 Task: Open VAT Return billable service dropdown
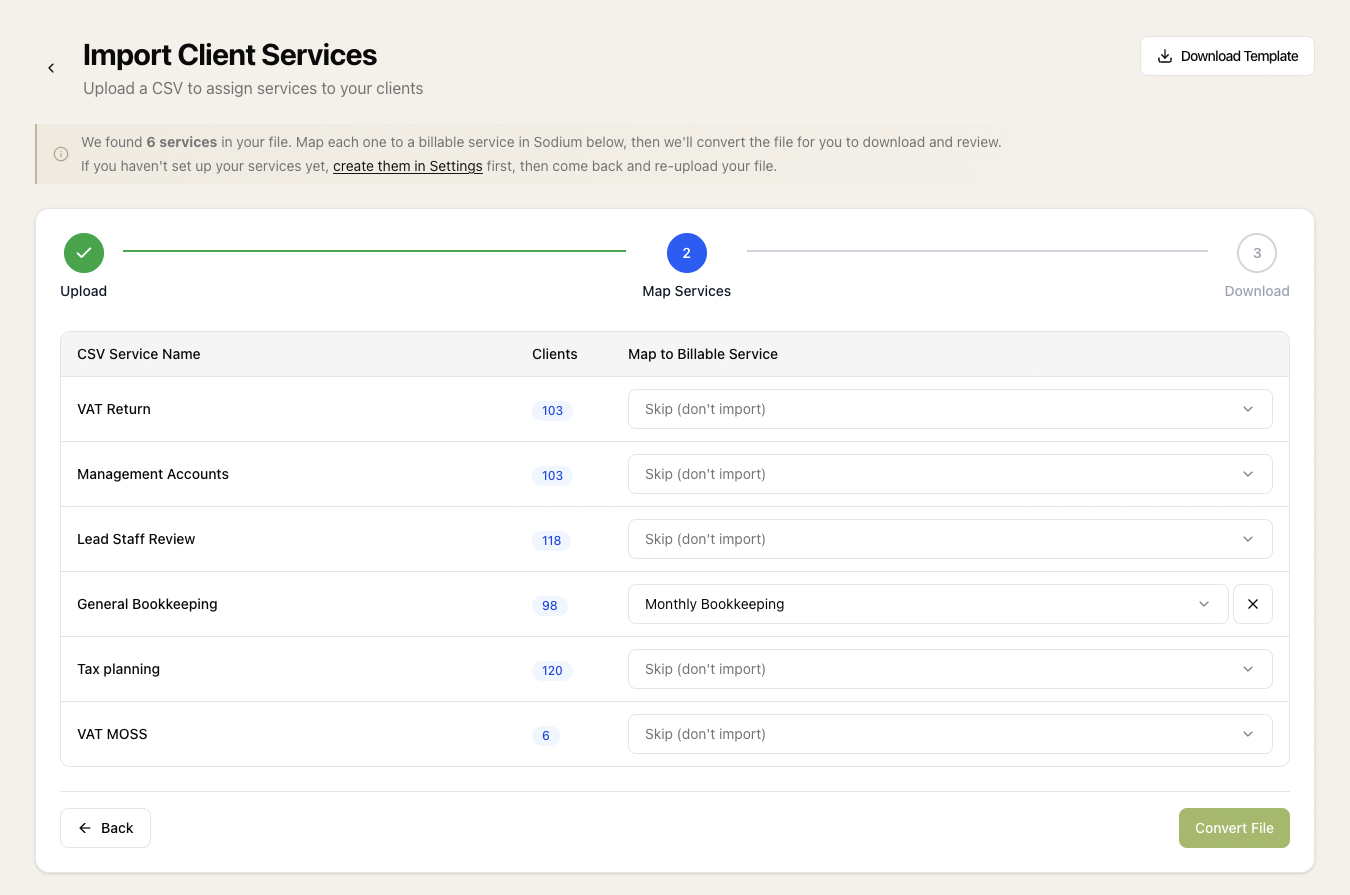[x=950, y=409]
